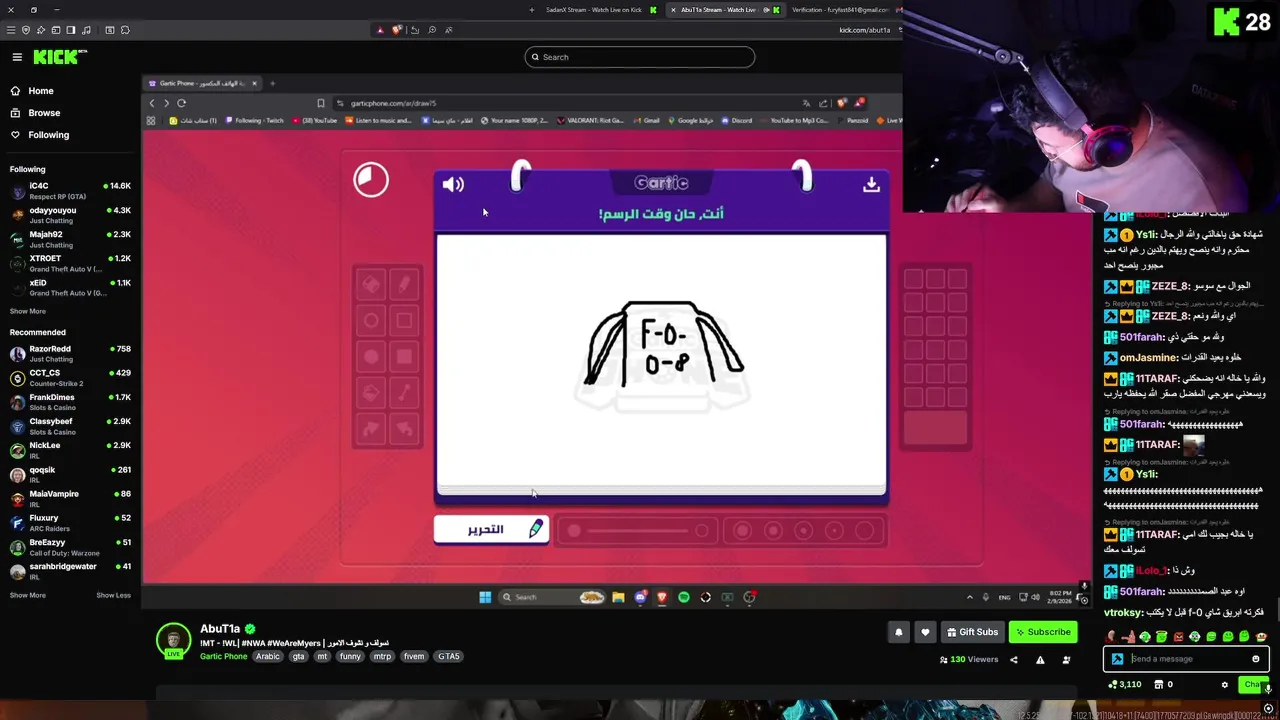
Task: Click the Gift Subs button
Action: click(x=971, y=632)
